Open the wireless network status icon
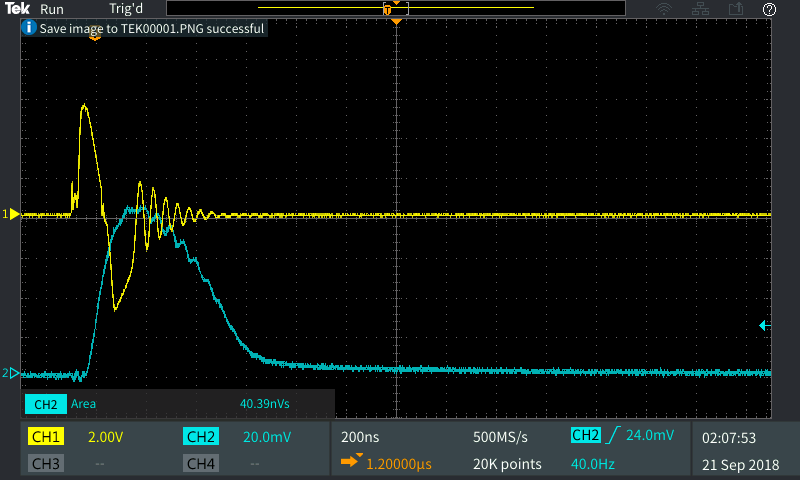800x480 pixels. pos(664,9)
